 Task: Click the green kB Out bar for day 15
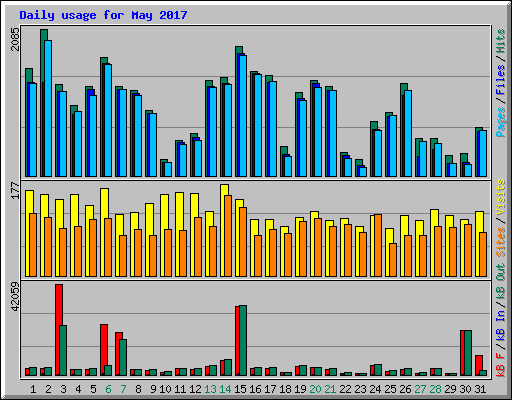(x=243, y=340)
